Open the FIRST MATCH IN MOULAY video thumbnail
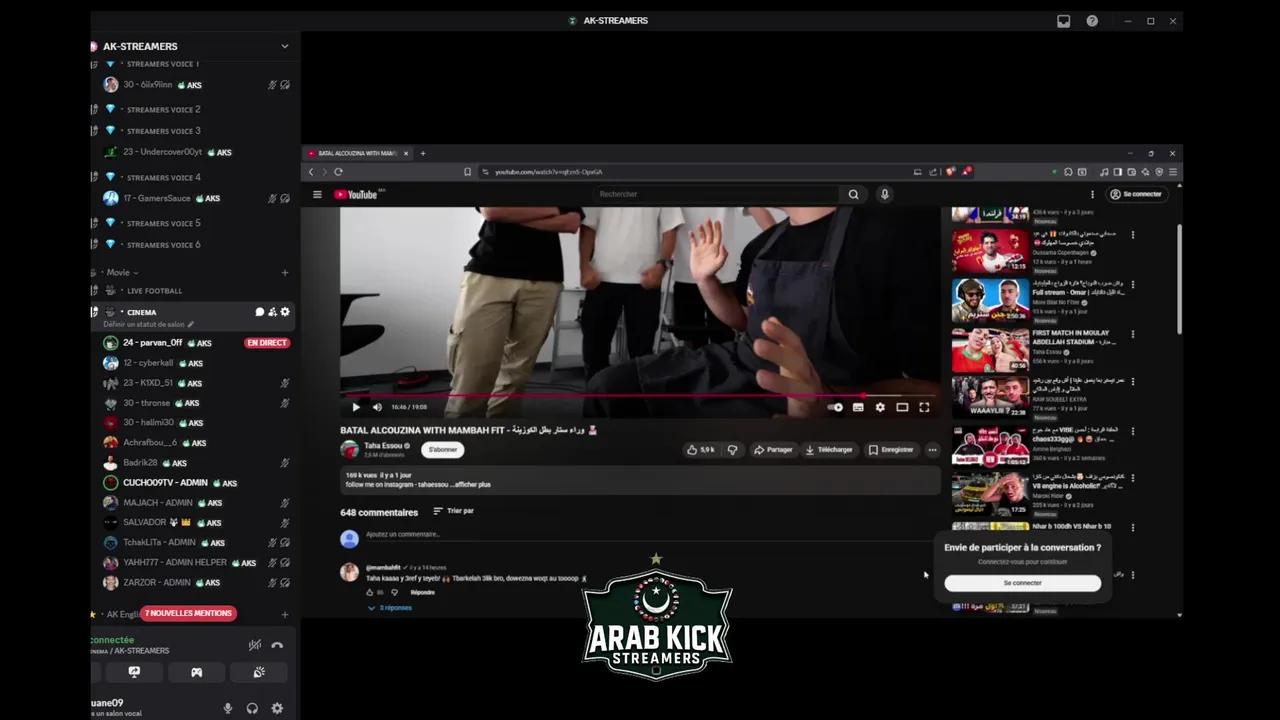1280x720 pixels. click(990, 350)
